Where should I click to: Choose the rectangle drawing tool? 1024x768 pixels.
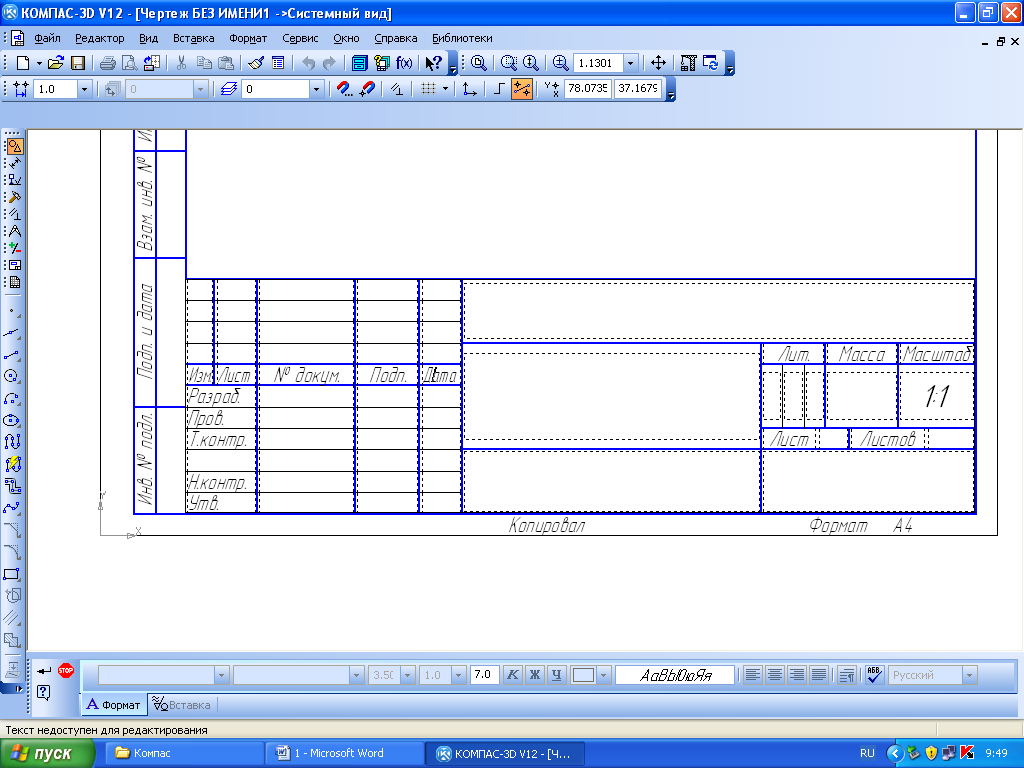pyautogui.click(x=12, y=574)
